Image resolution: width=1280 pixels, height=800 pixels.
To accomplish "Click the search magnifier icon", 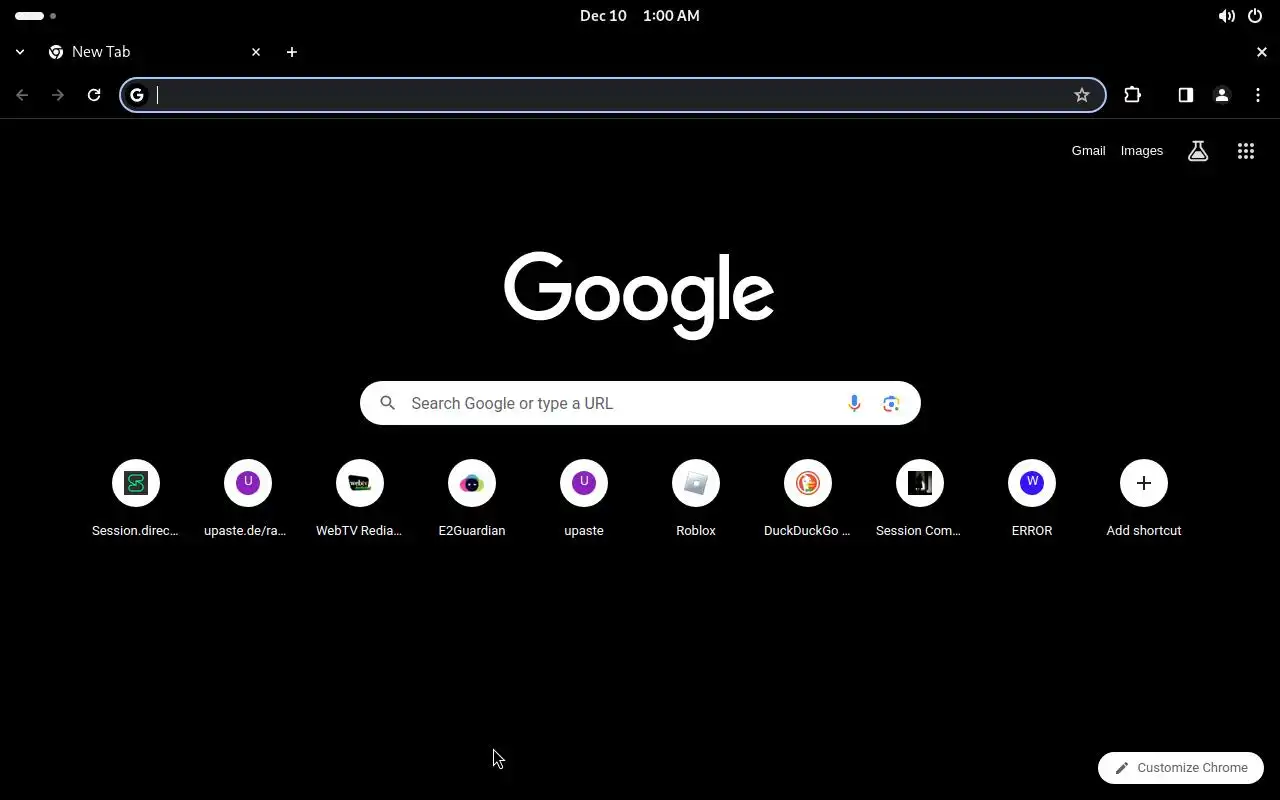I will click(x=388, y=403).
